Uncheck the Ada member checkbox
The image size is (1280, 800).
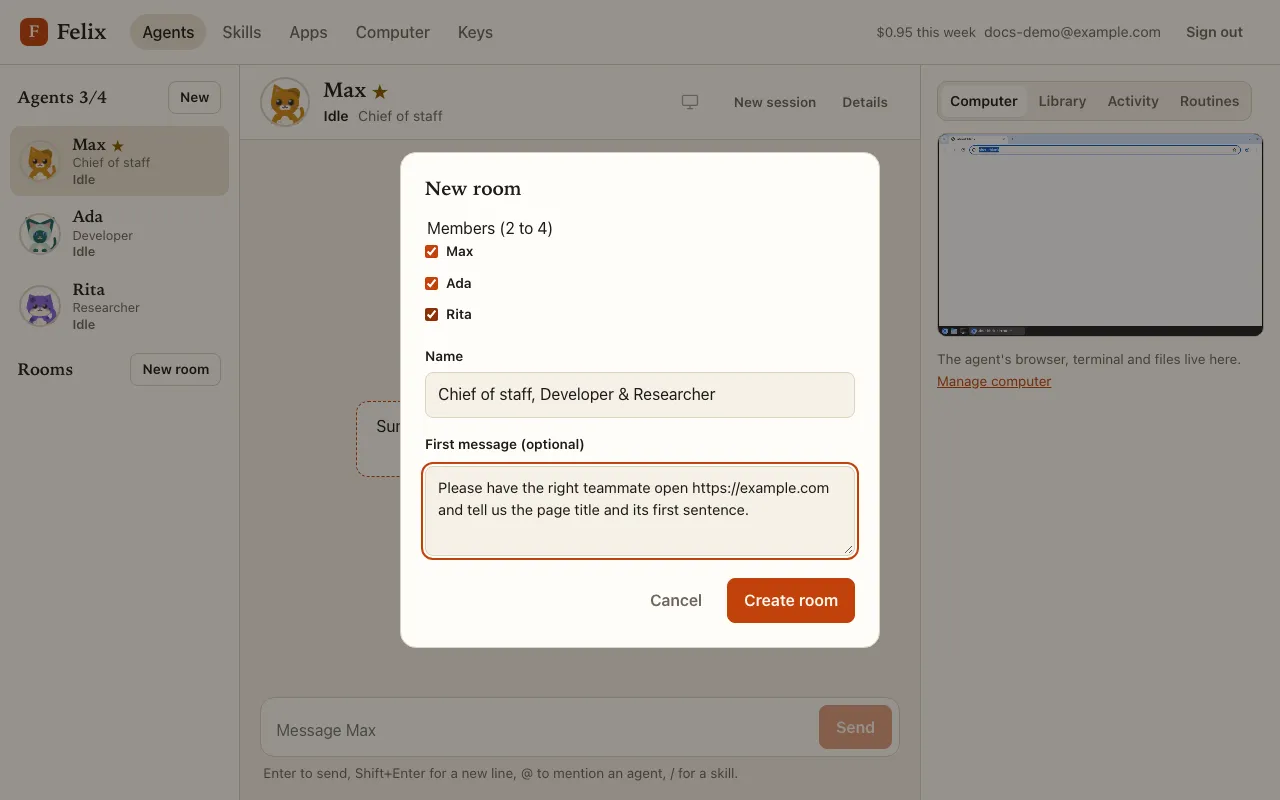click(432, 283)
